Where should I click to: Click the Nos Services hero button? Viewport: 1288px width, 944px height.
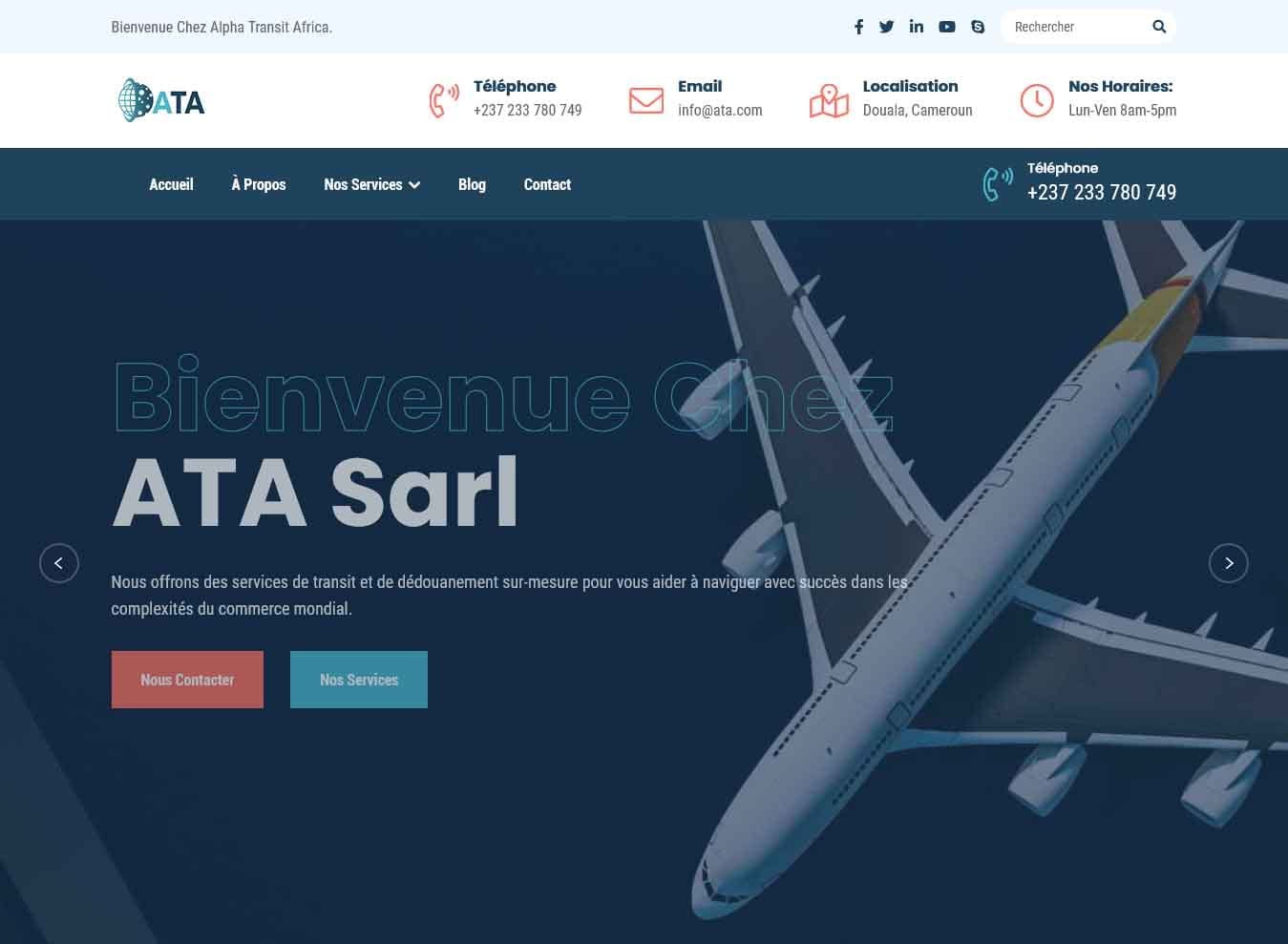click(x=359, y=680)
